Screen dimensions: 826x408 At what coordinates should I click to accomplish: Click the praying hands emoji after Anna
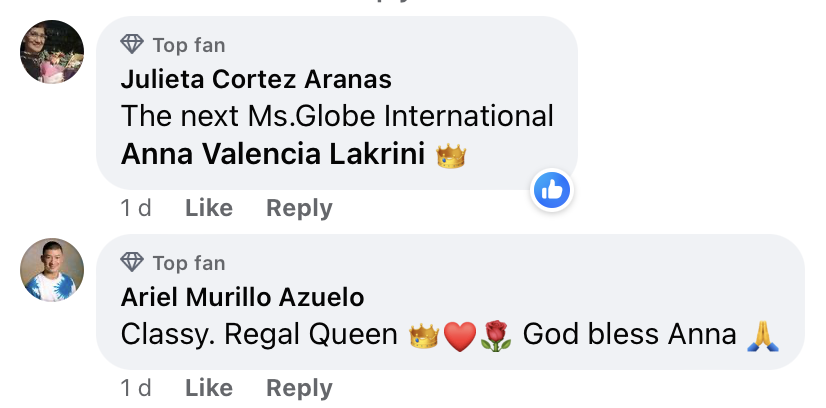tap(763, 336)
